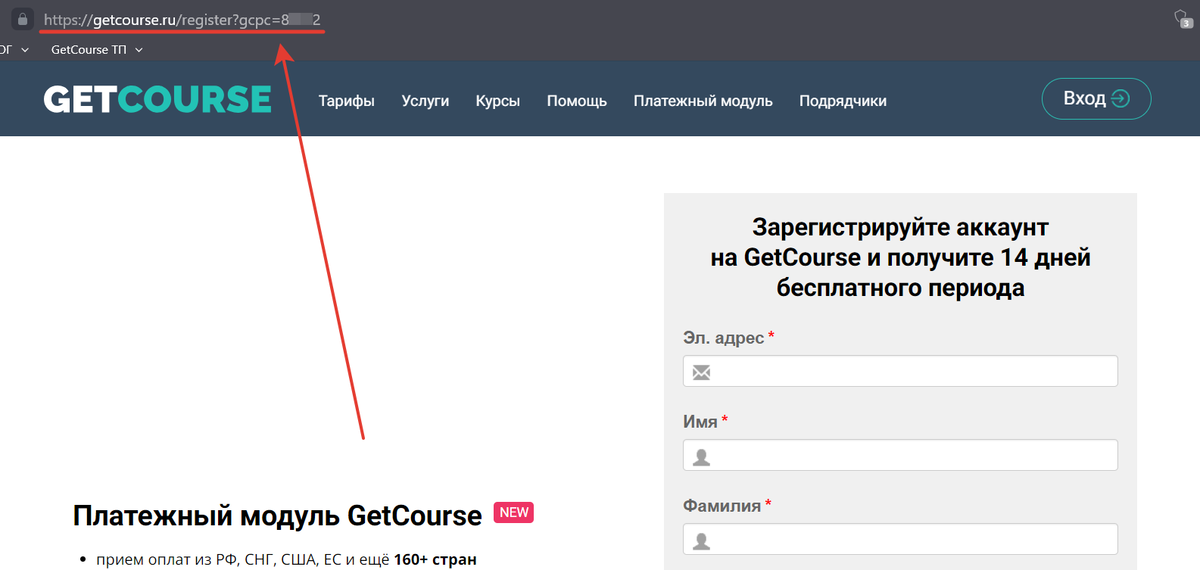Focus the Эл. адрес input field
Image resolution: width=1200 pixels, height=570 pixels.
click(x=900, y=371)
